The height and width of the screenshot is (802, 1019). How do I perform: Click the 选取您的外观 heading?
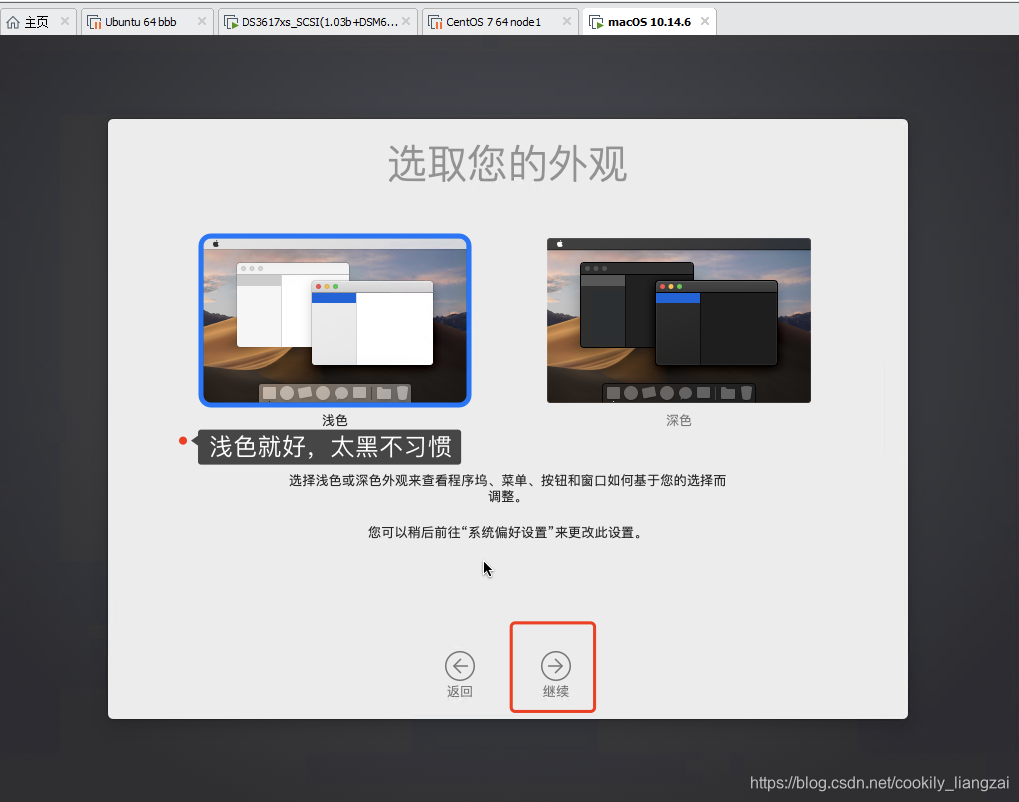[508, 164]
